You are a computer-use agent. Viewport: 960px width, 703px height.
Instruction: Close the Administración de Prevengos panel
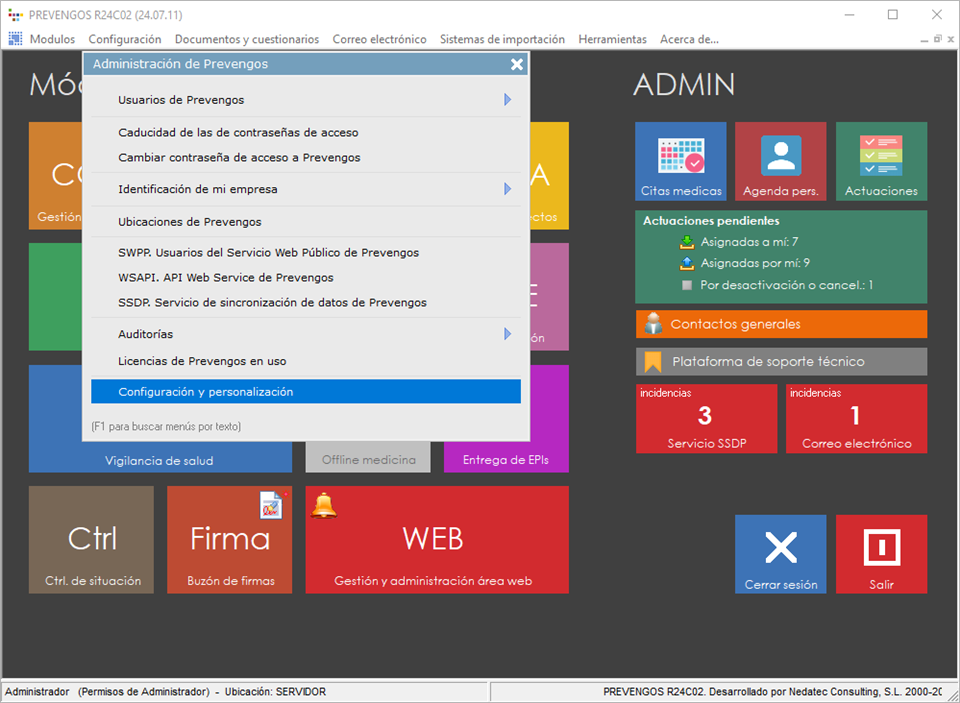[516, 64]
